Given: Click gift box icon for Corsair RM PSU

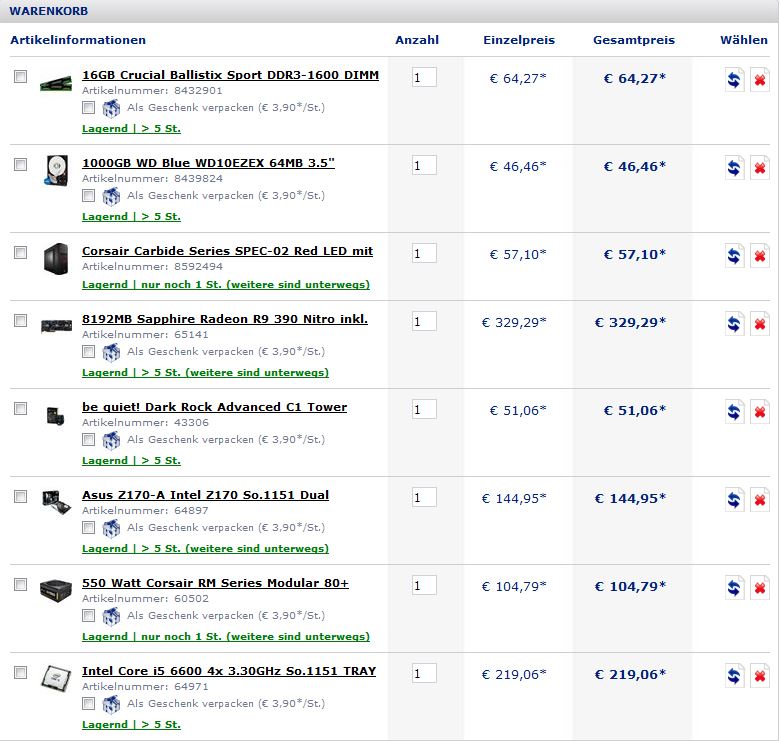Looking at the screenshot, I should [x=111, y=616].
